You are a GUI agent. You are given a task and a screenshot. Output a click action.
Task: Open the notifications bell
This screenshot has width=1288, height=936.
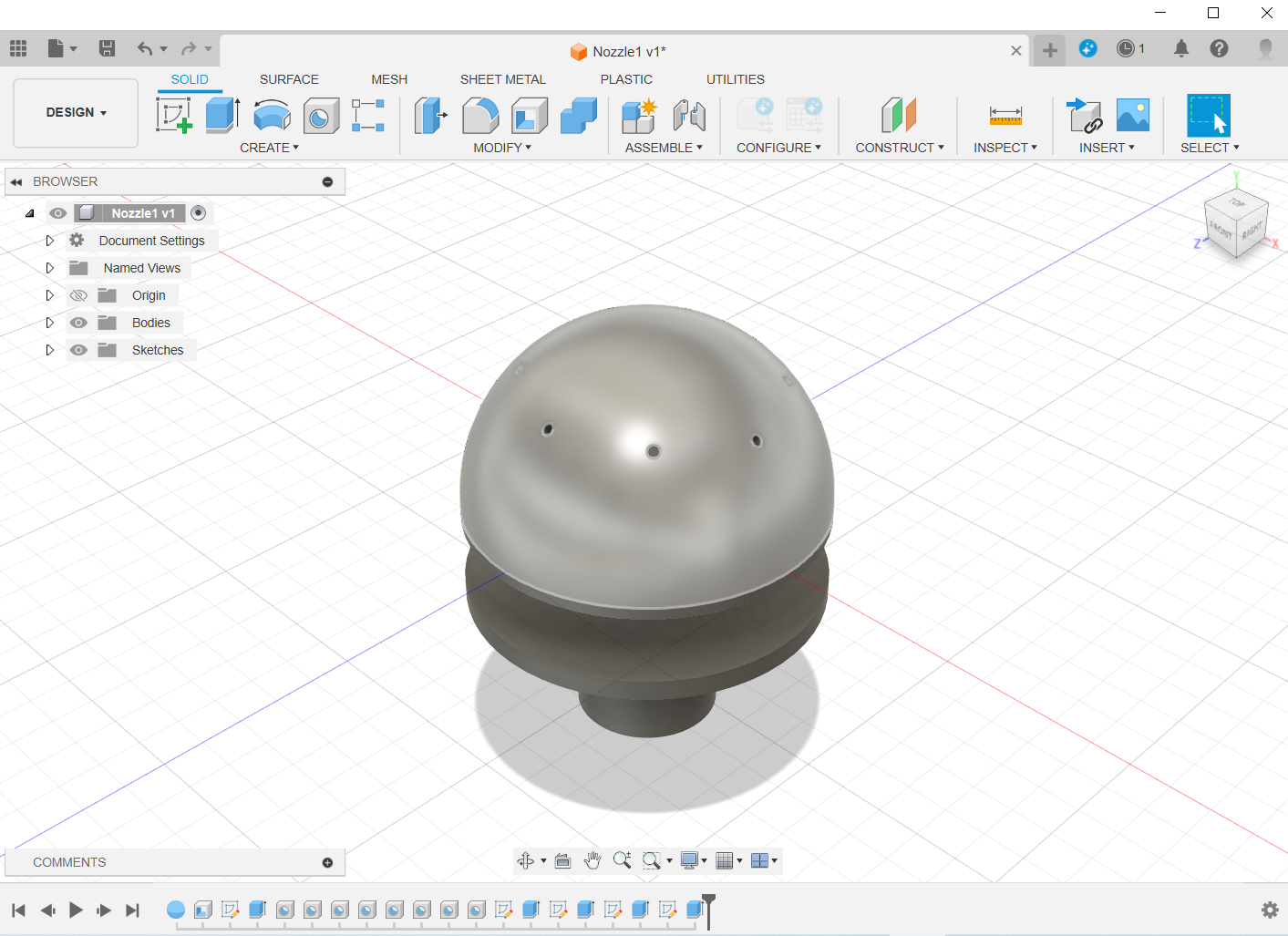click(x=1181, y=48)
